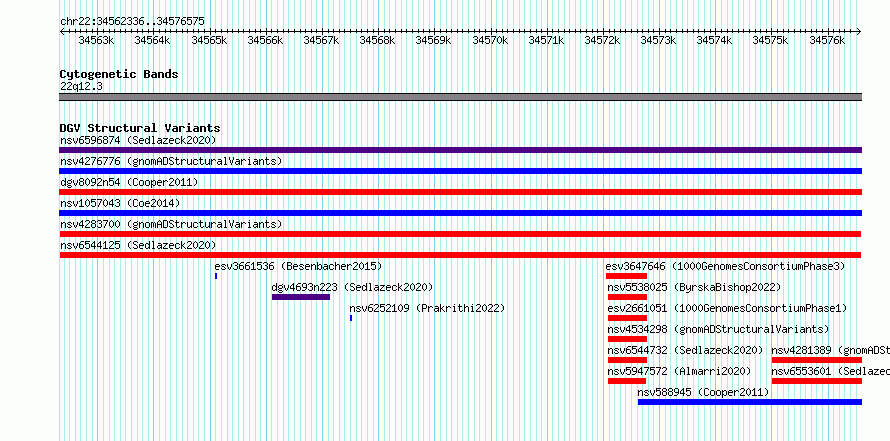Select the red nsv6544732 variant bar
890x441 pixels.
click(x=627, y=360)
